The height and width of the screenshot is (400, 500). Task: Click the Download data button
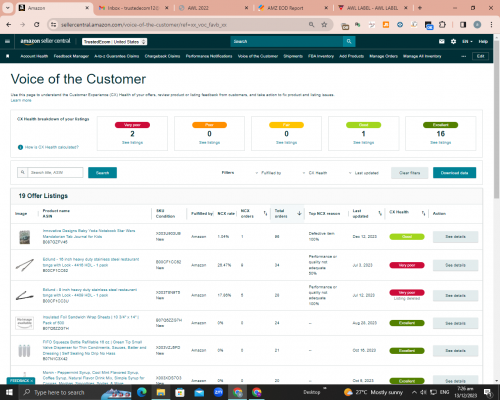tap(454, 173)
